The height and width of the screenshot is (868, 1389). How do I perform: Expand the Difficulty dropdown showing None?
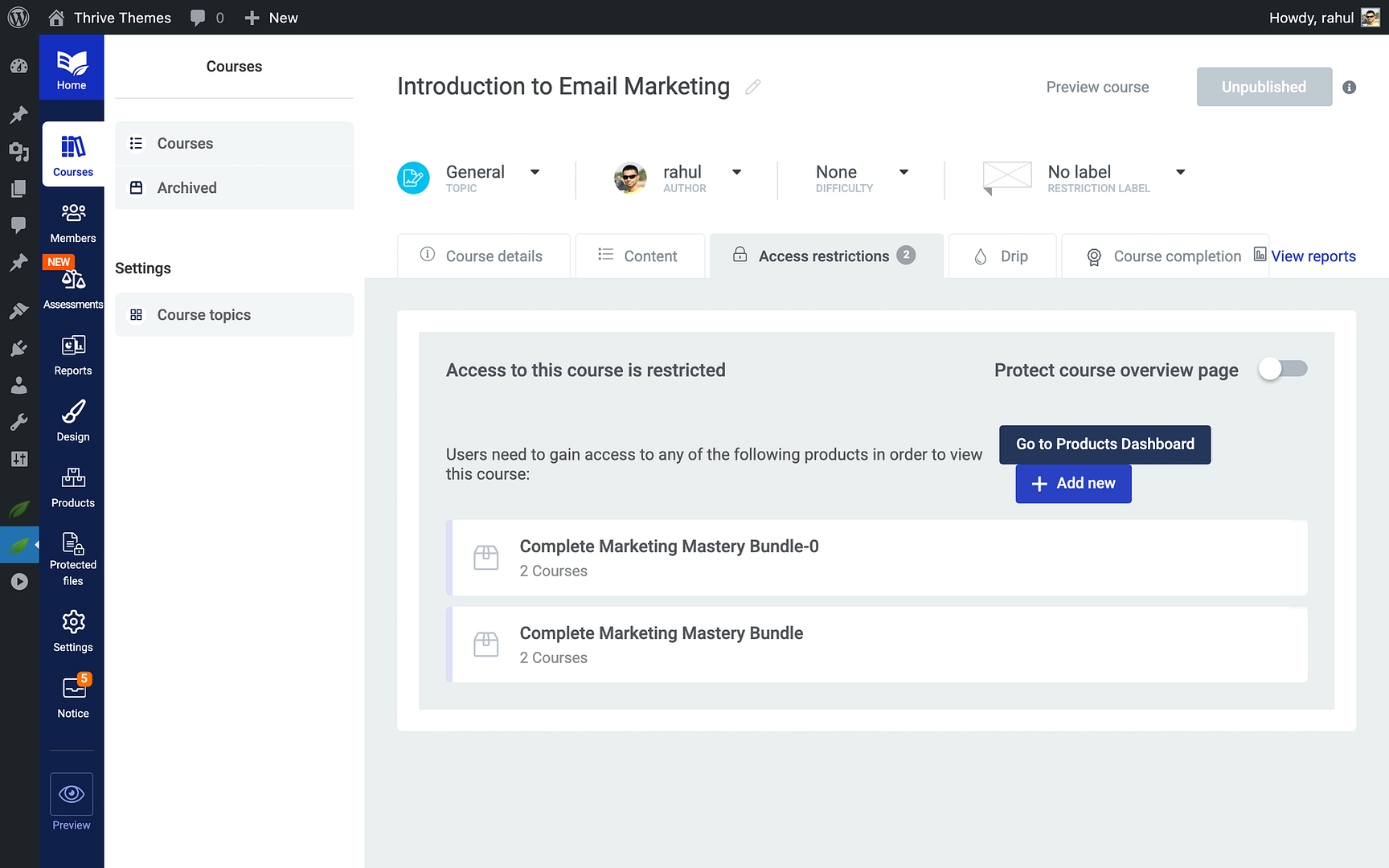903,172
